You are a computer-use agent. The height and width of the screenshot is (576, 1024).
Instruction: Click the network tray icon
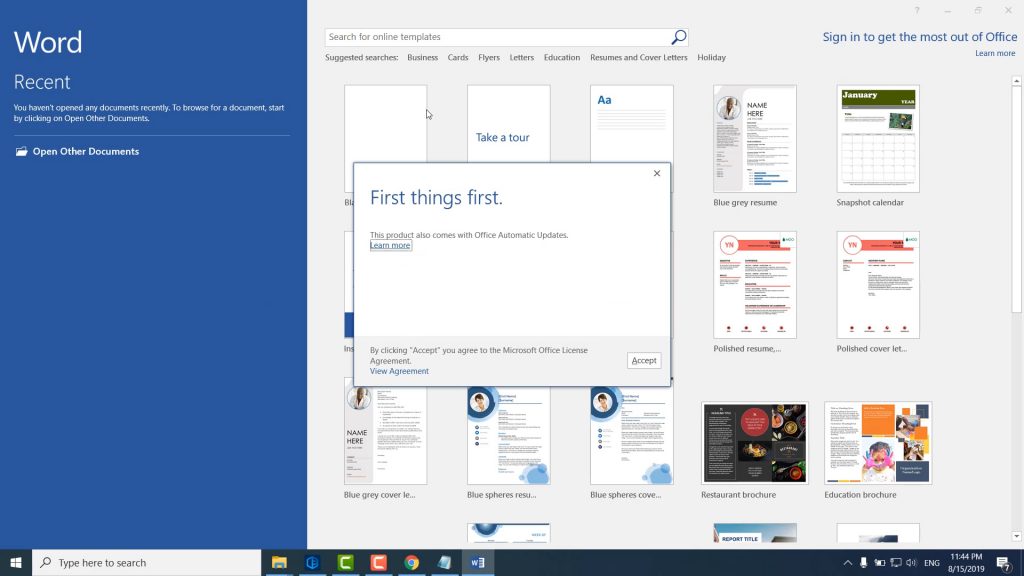pos(896,563)
